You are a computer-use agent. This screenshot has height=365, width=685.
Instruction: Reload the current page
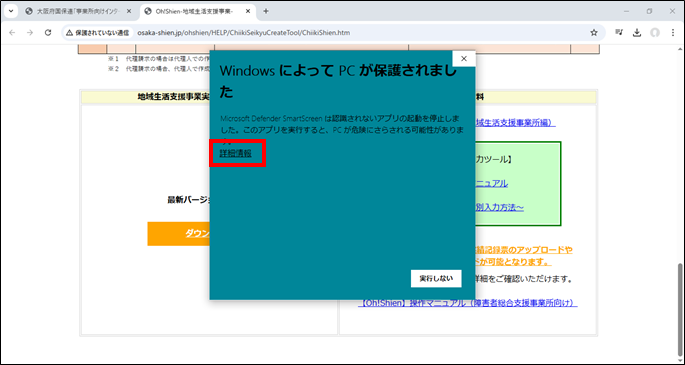pyautogui.click(x=48, y=33)
